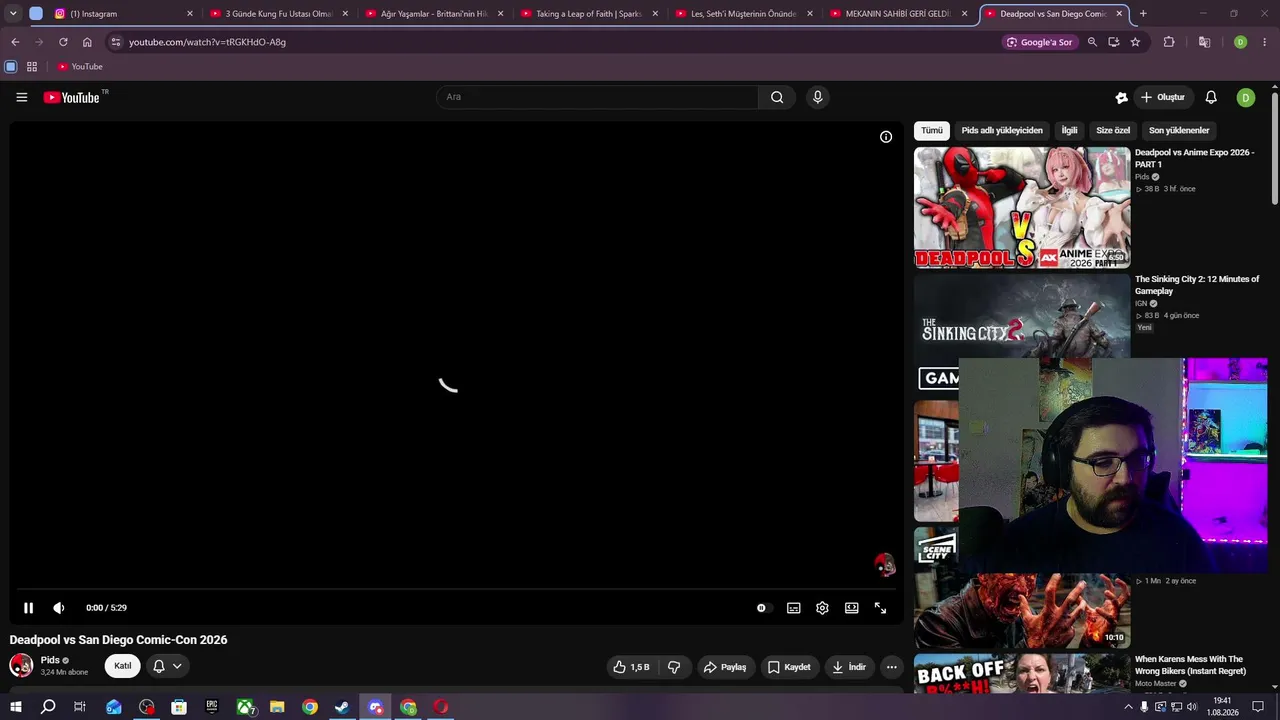Launch Steam from the taskbar
Screen dimensions: 1280x720
tap(342, 707)
